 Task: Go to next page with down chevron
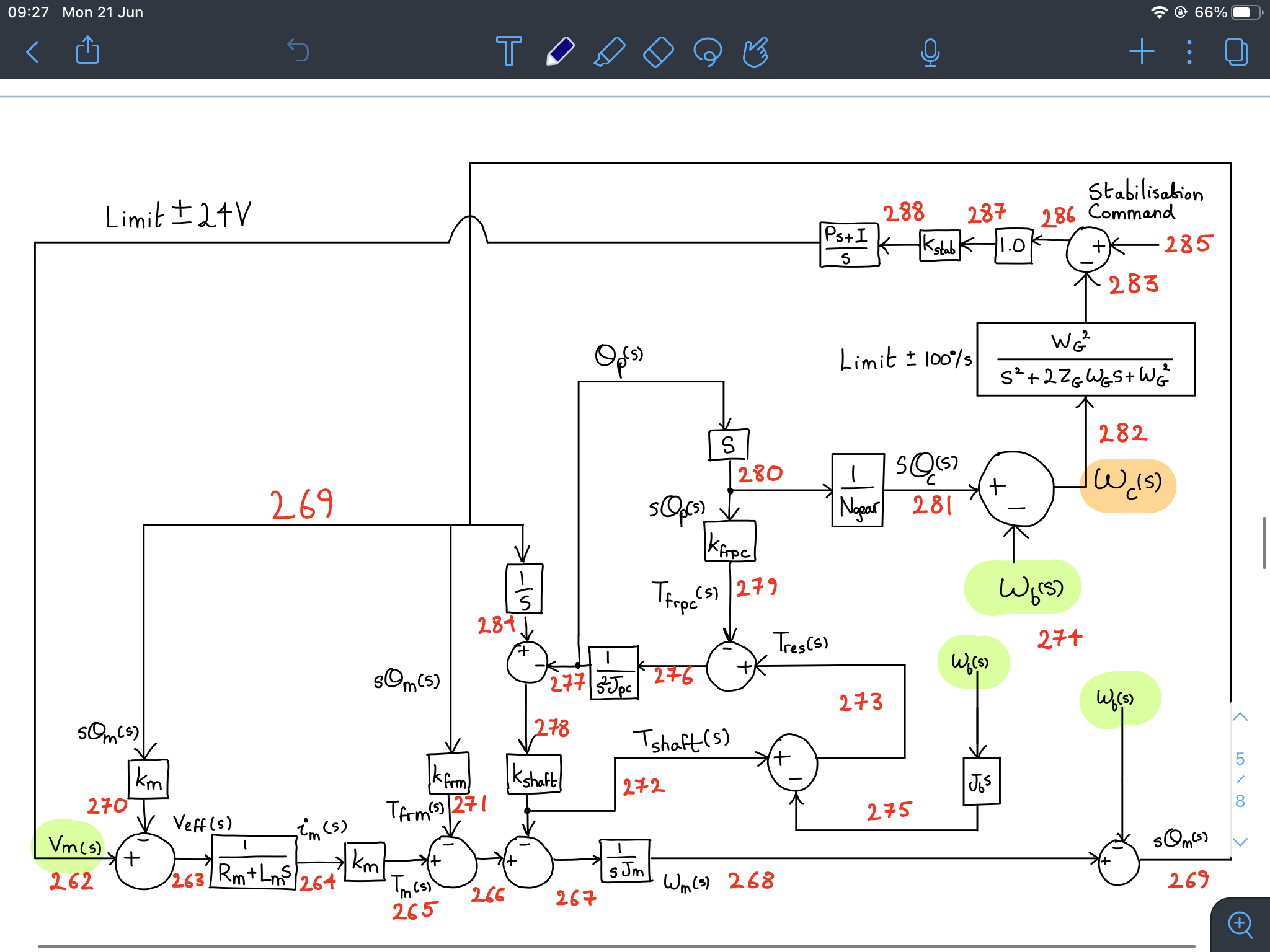1240,842
